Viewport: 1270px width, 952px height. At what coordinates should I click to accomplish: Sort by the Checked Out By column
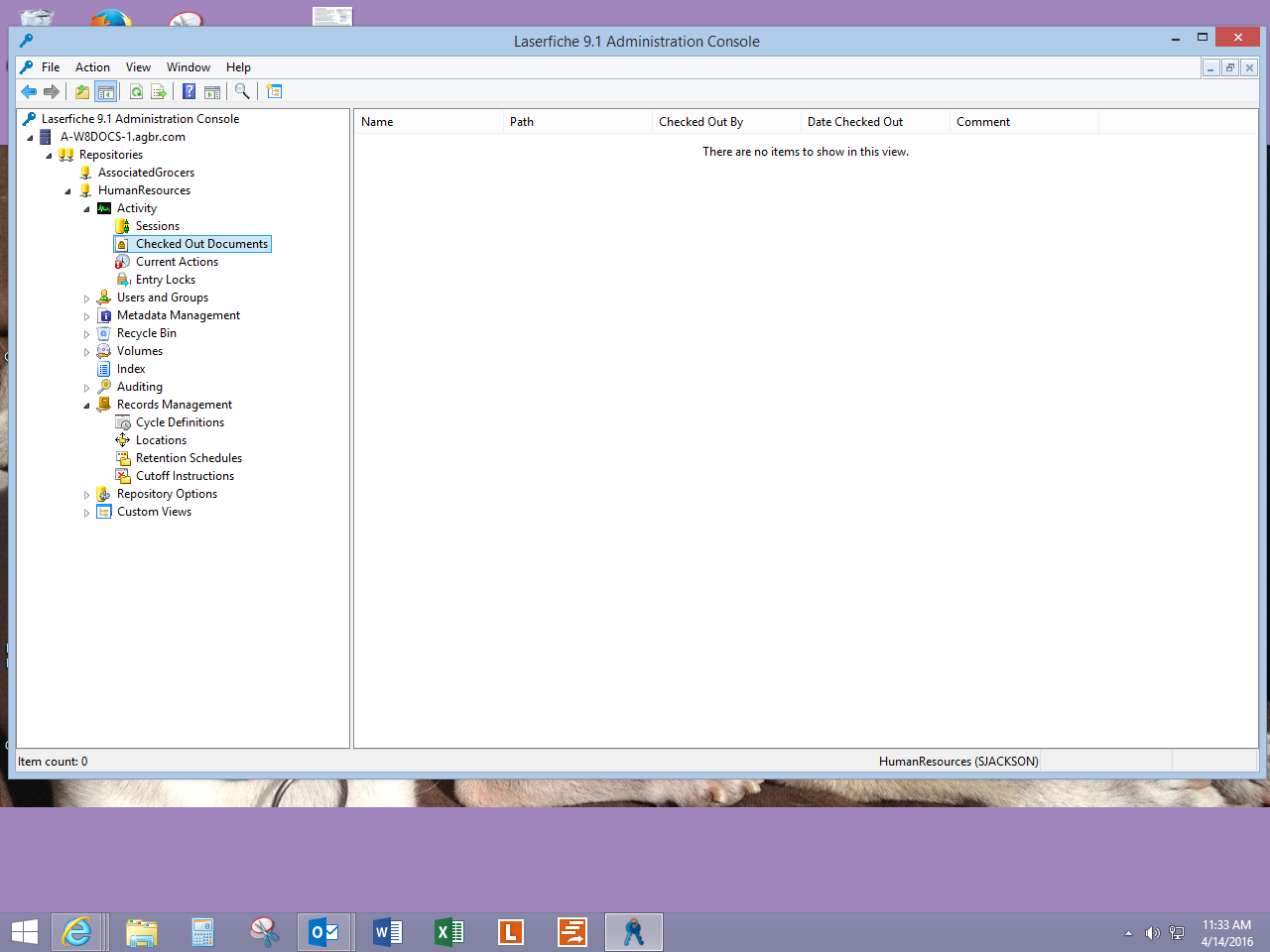(700, 122)
